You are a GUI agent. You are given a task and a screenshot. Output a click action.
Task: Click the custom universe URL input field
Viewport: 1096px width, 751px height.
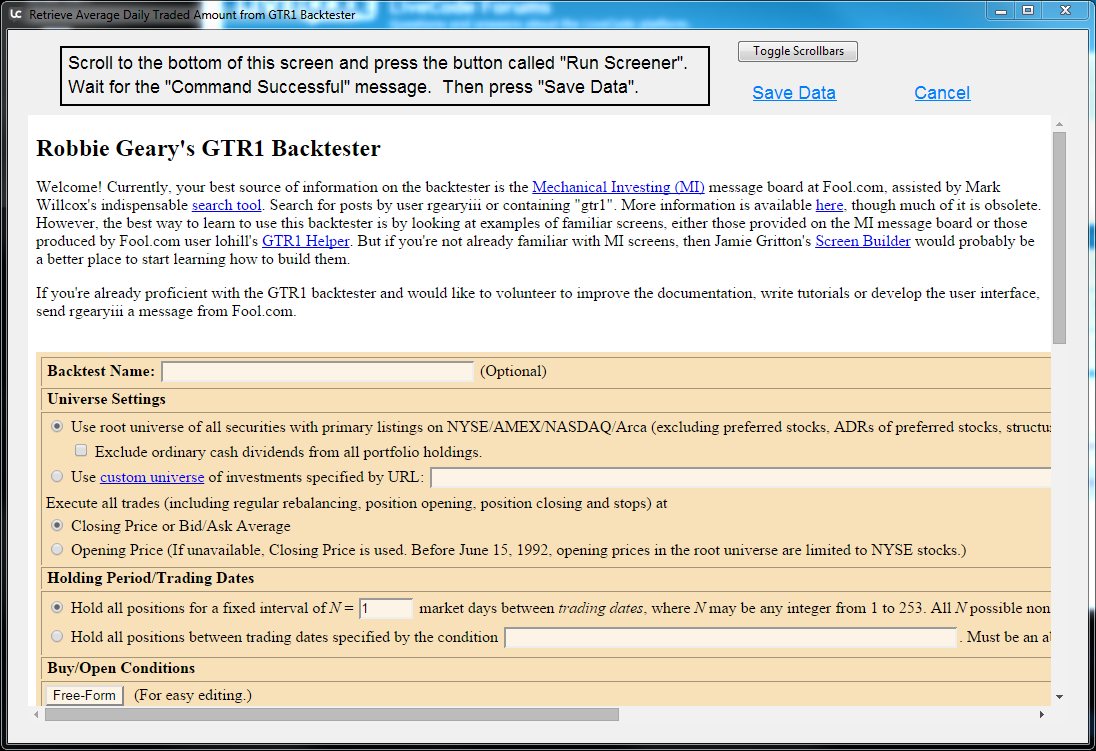click(741, 478)
